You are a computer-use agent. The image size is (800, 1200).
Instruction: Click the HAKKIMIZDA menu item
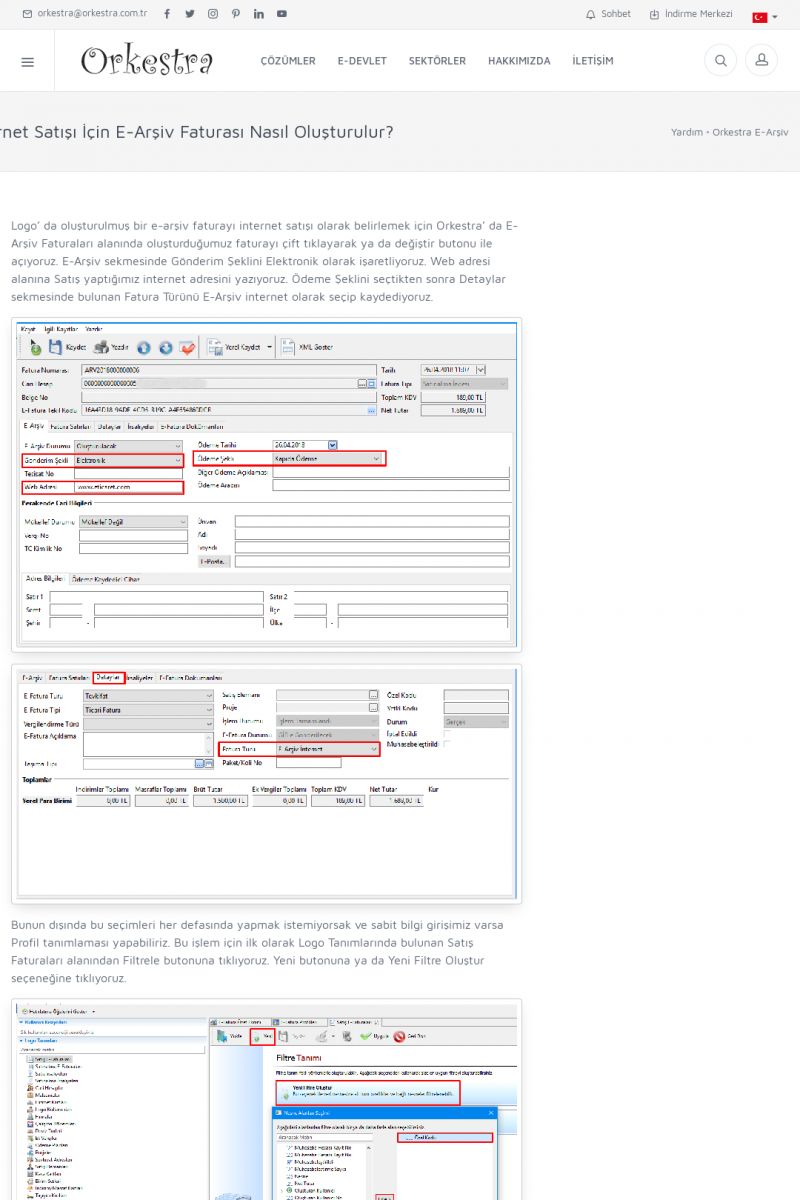click(519, 61)
